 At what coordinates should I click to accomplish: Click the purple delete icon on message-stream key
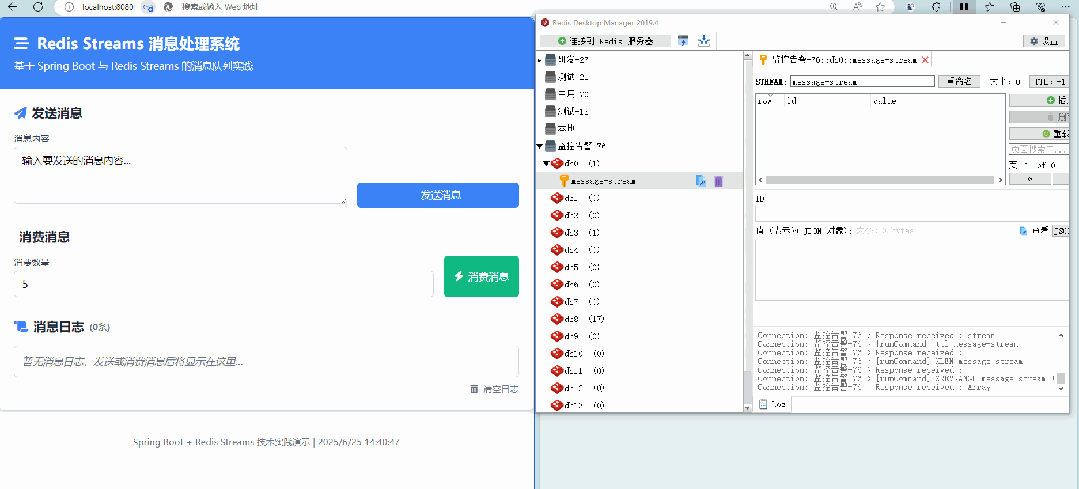(x=718, y=181)
